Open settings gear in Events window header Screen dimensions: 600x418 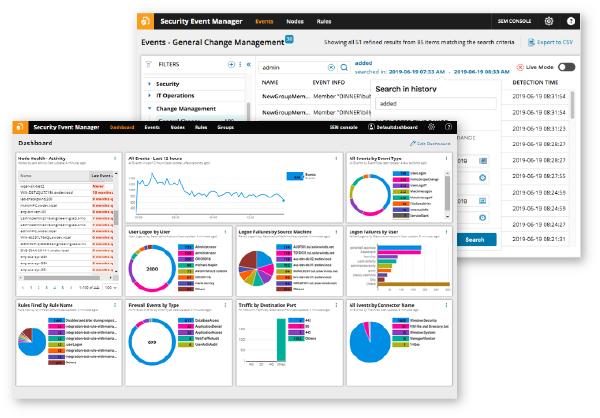coord(549,21)
